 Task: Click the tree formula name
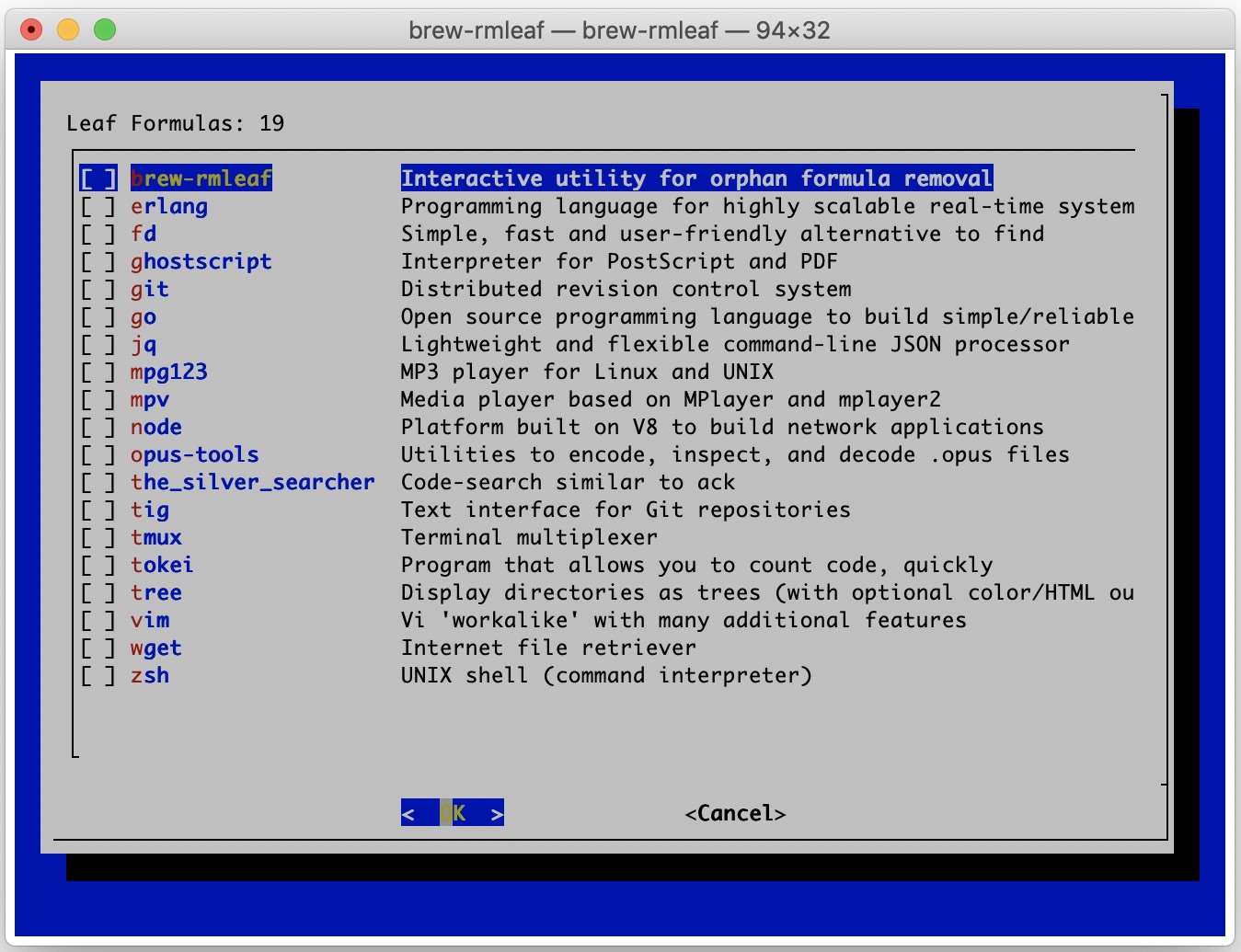pos(156,592)
